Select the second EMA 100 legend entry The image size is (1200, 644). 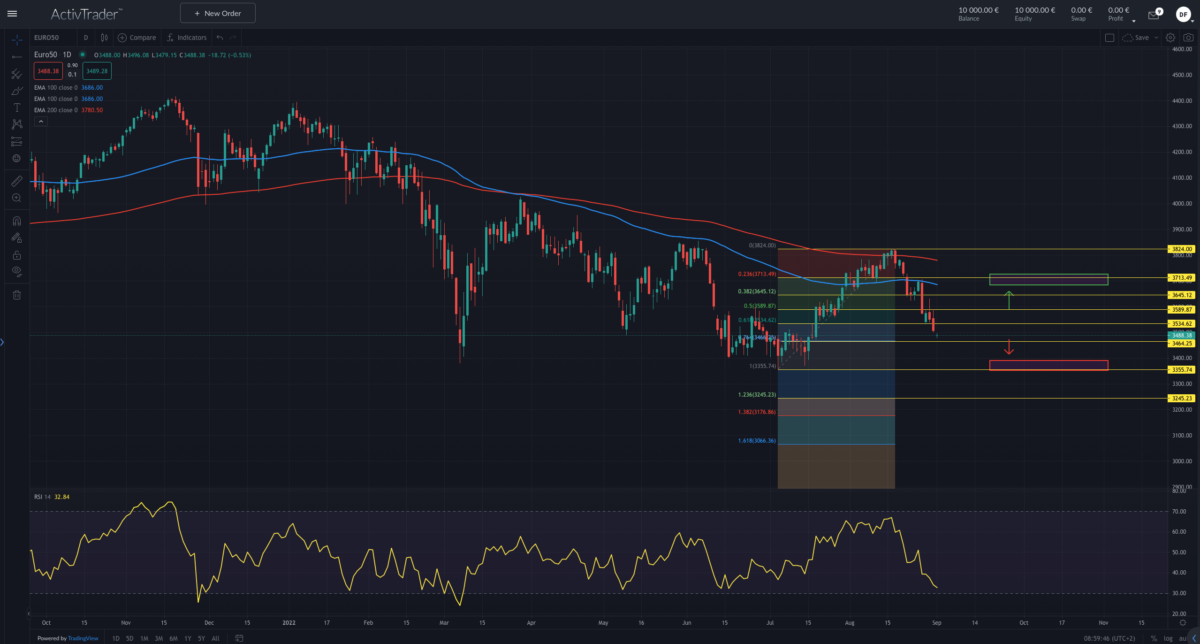68,99
